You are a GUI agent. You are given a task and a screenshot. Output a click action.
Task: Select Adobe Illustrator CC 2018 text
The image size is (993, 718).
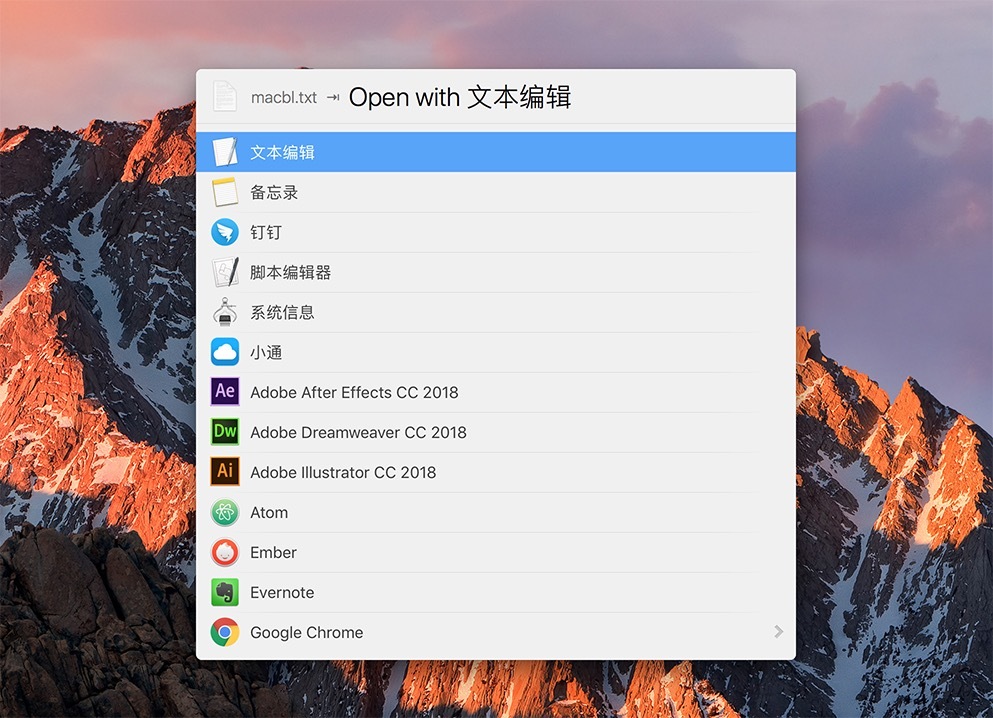click(343, 472)
